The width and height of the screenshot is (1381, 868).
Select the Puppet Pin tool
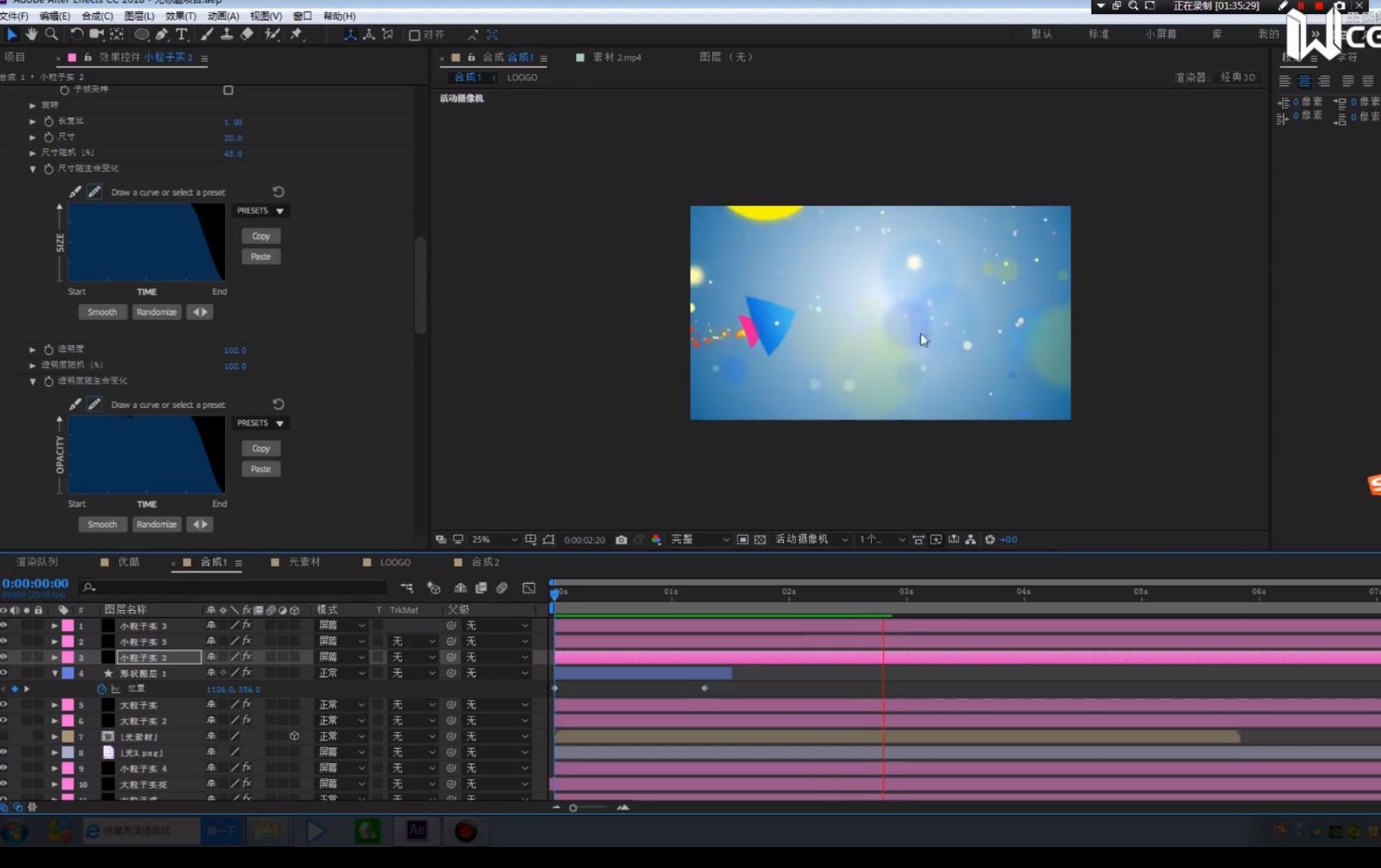click(x=296, y=34)
